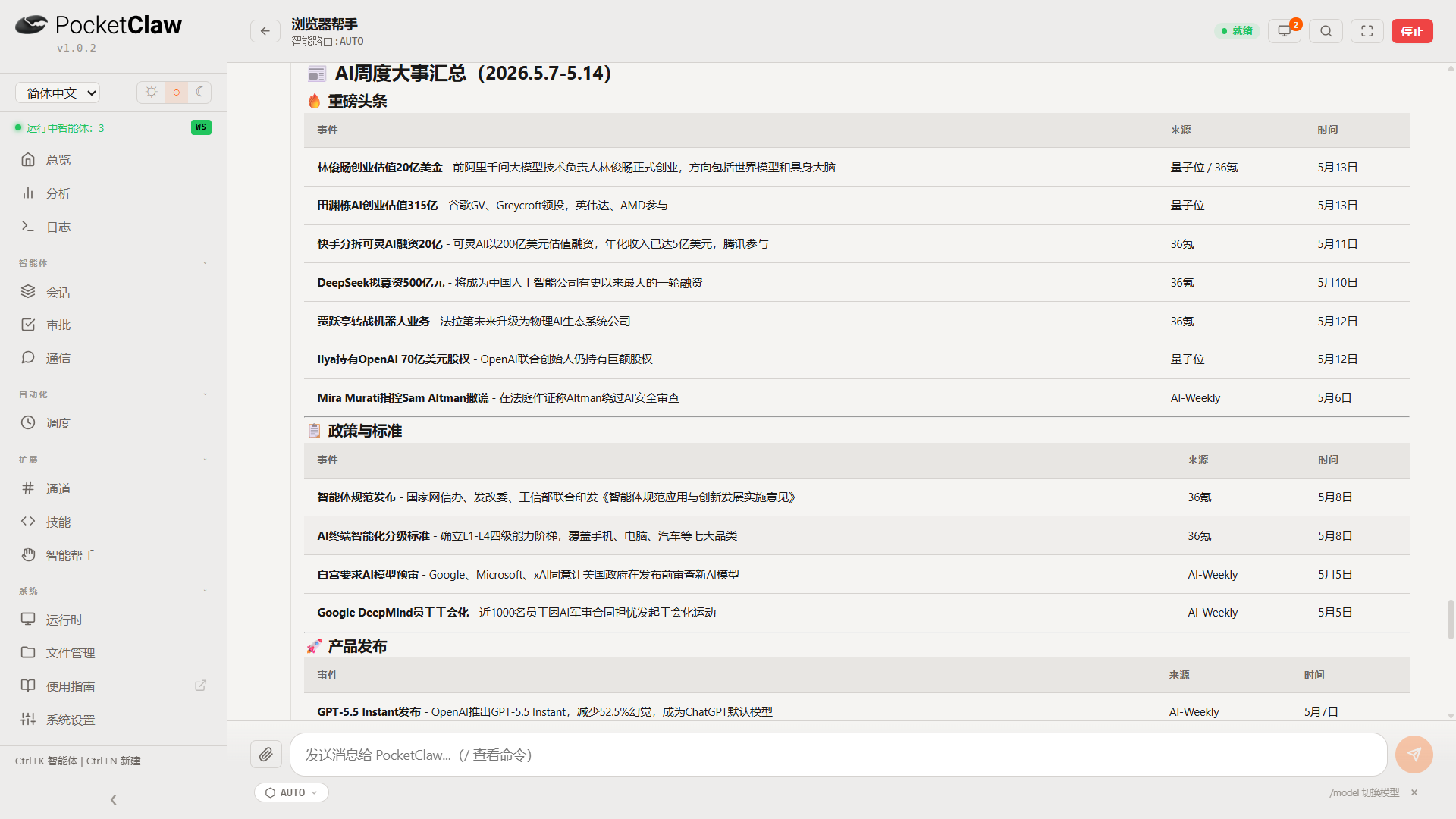Click the GPT-5.5 Instant发布 event
The height and width of the screenshot is (819, 1456).
369,712
